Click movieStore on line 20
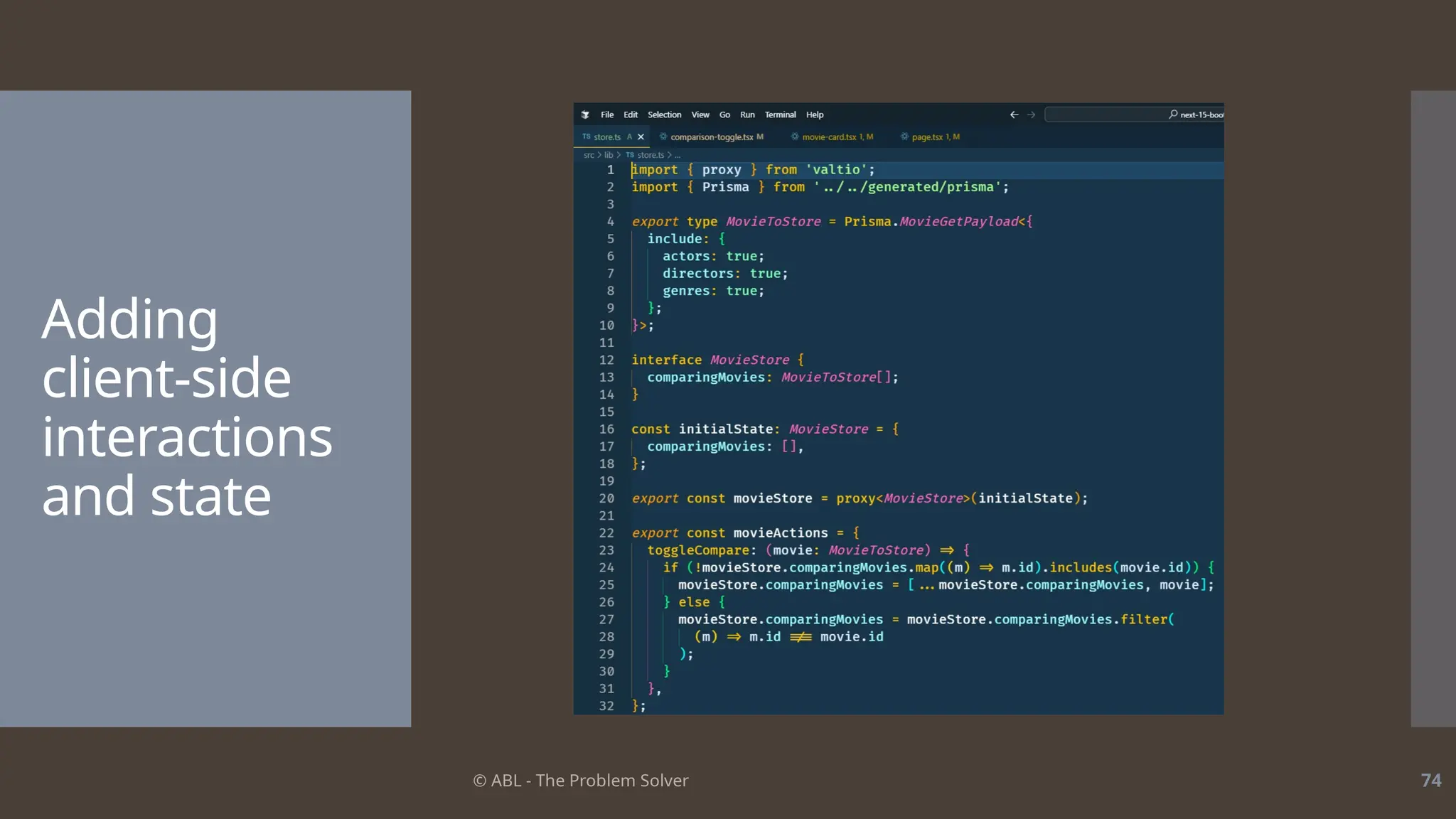 pos(772,498)
